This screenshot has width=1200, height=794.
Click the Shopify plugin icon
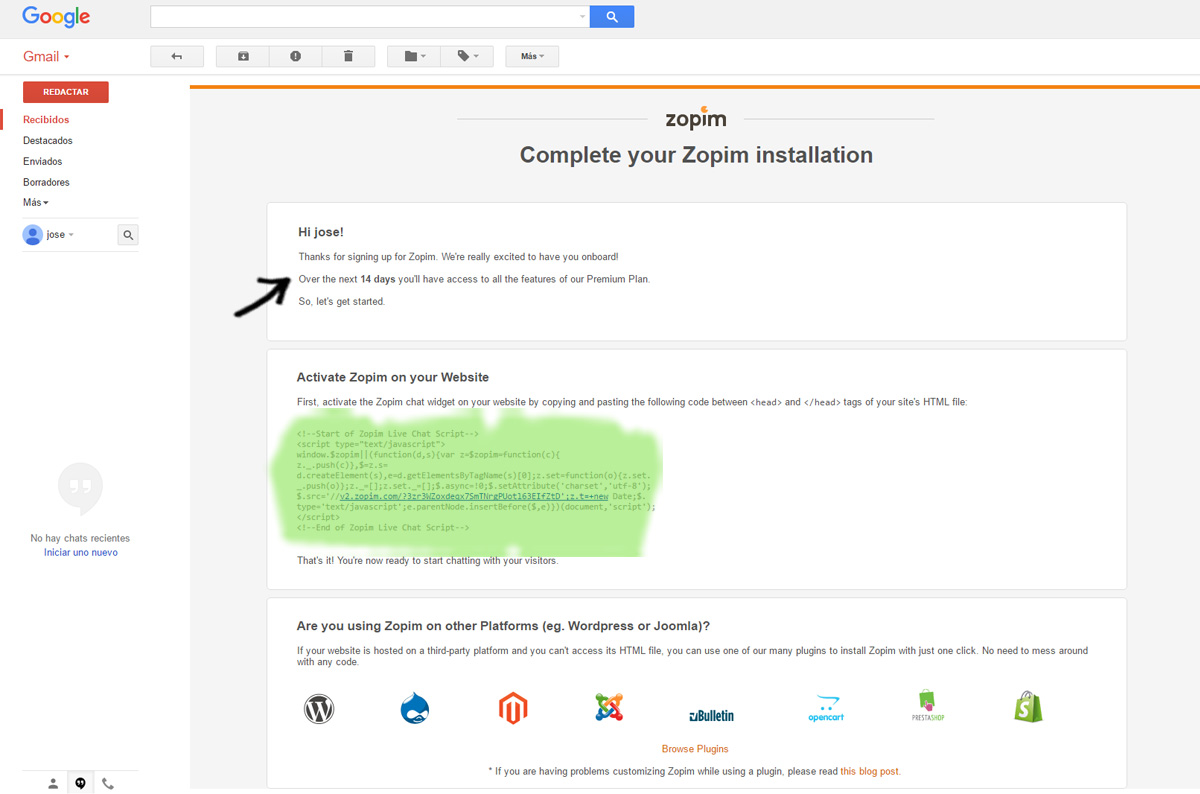tap(1027, 707)
